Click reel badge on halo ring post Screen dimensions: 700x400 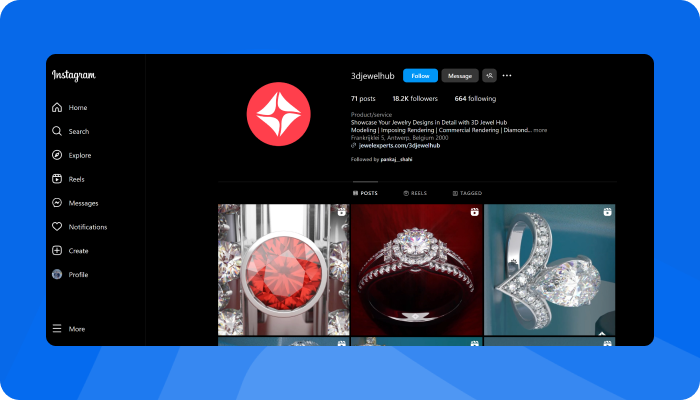[475, 212]
